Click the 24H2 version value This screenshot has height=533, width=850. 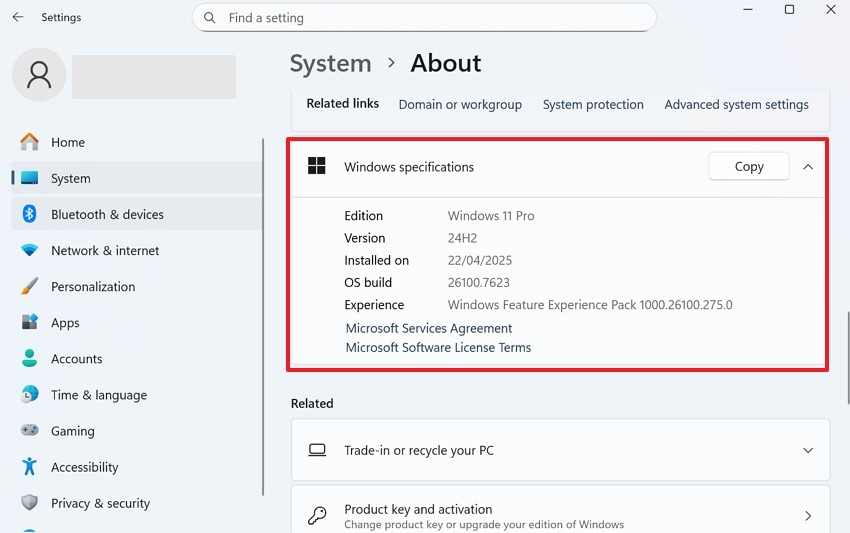pos(462,238)
